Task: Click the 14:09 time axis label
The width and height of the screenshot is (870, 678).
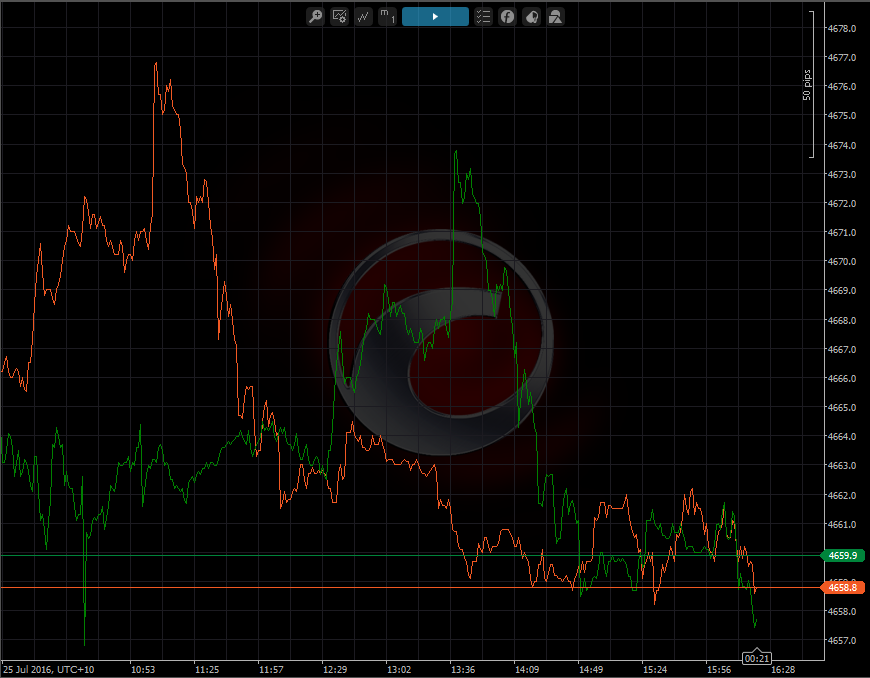Action: (x=527, y=670)
